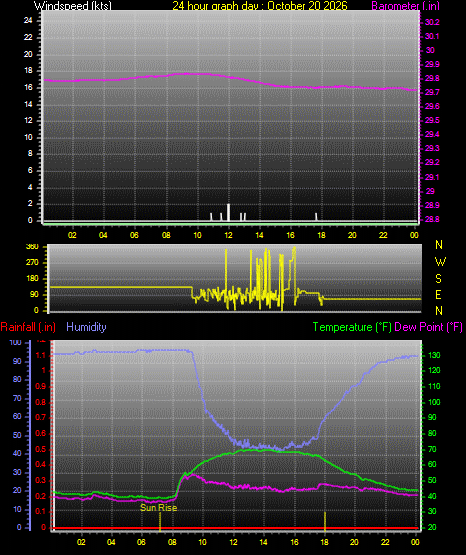Click the tallest white windspeed bar at hour 12

pyautogui.click(x=228, y=212)
